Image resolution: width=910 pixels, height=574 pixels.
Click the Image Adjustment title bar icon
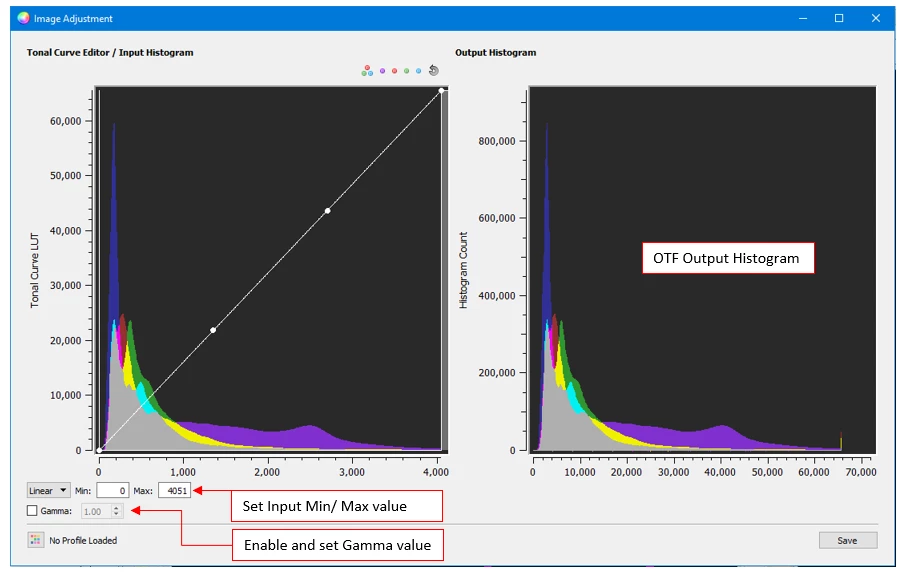click(22, 18)
